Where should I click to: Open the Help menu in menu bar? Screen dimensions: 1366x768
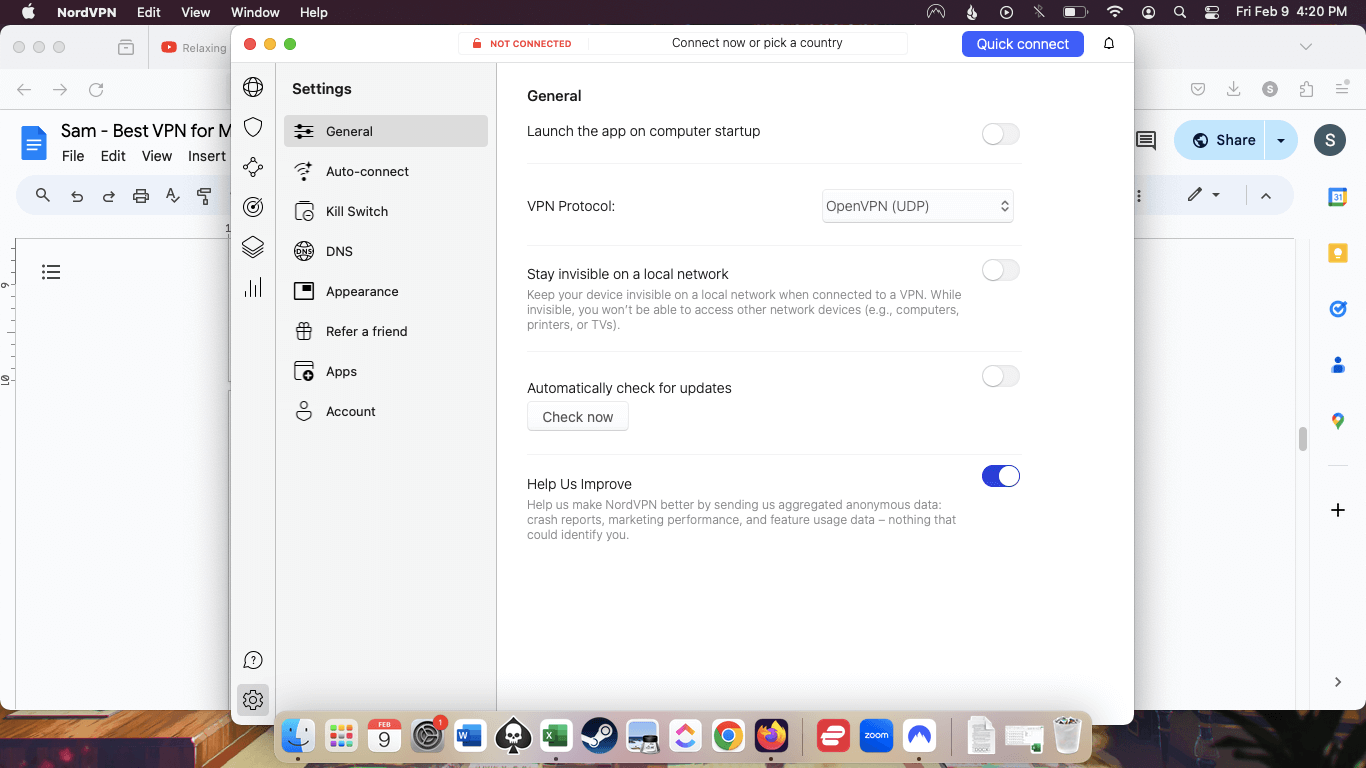pos(314,12)
